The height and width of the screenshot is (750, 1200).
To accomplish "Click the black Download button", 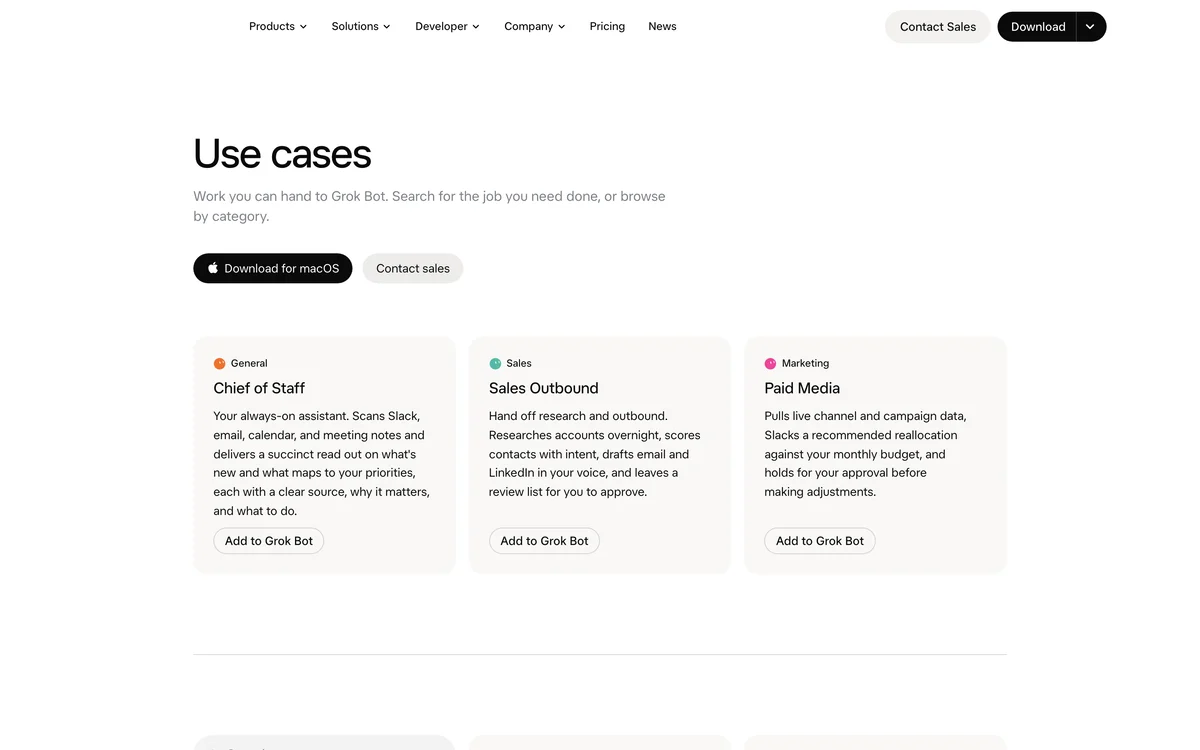I will click(x=1037, y=27).
